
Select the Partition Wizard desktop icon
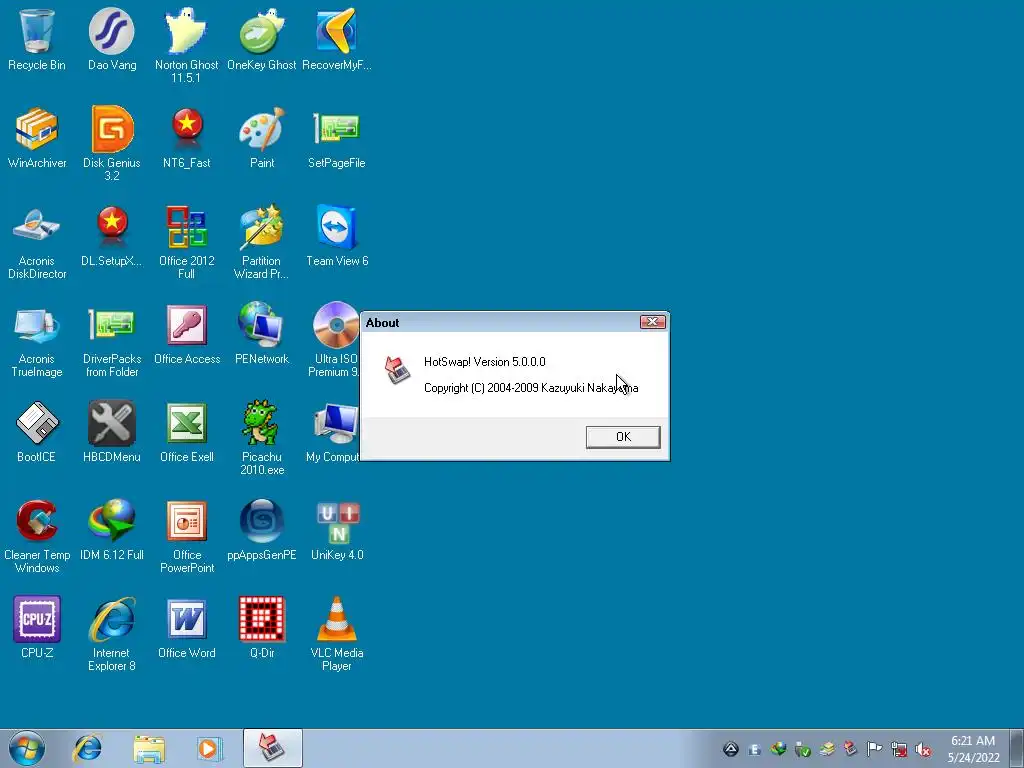tap(262, 241)
